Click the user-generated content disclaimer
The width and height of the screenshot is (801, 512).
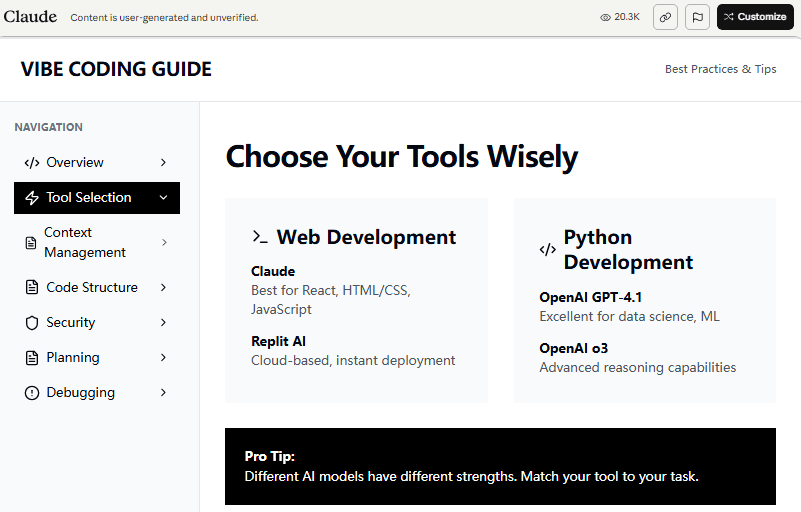pos(164,17)
